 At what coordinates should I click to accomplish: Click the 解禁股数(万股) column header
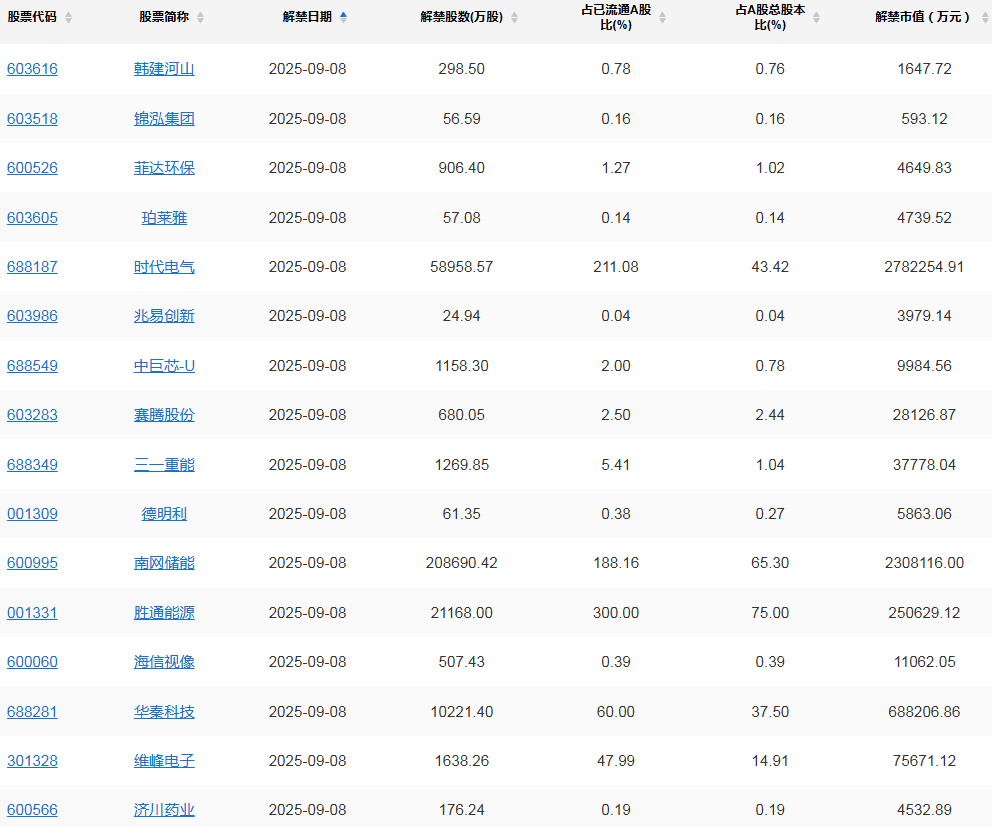tap(462, 17)
